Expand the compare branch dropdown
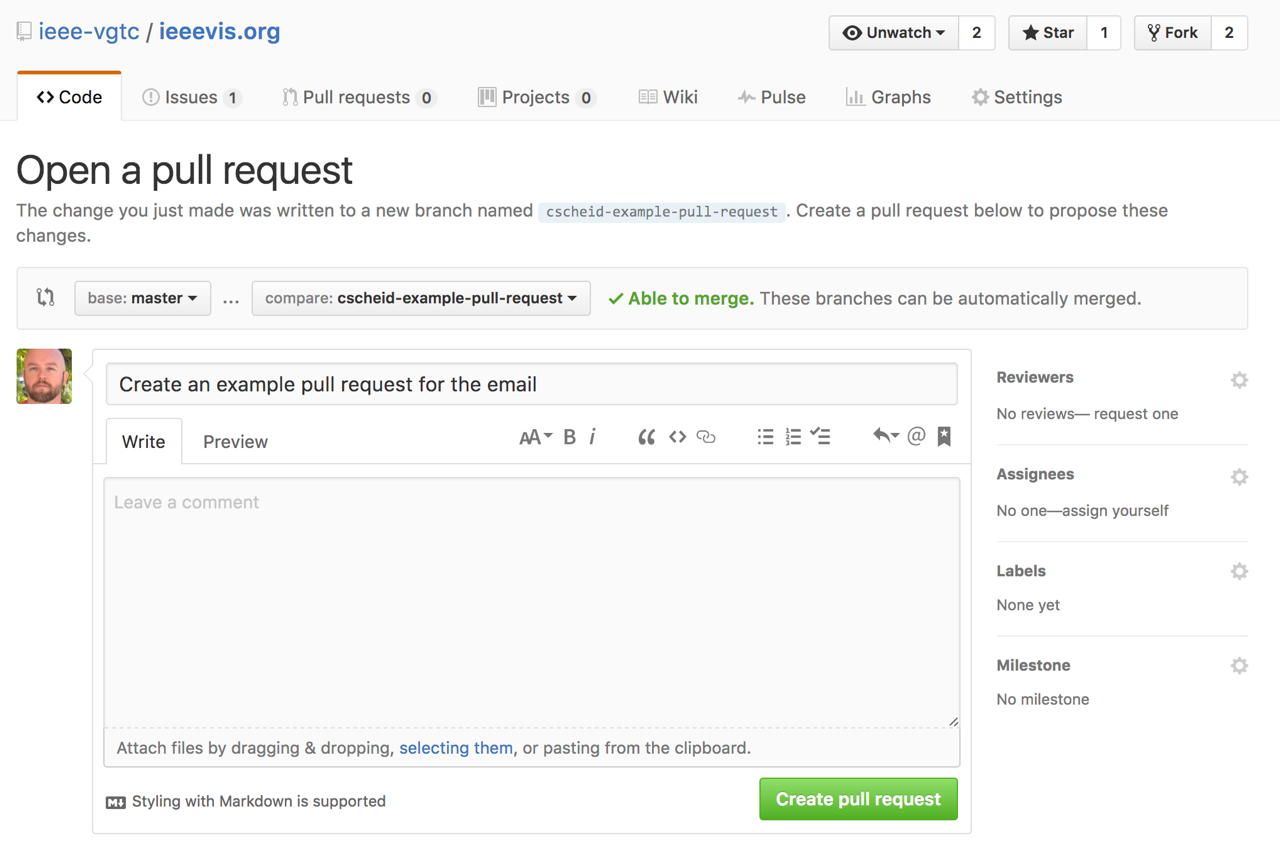1280x852 pixels. click(421, 298)
